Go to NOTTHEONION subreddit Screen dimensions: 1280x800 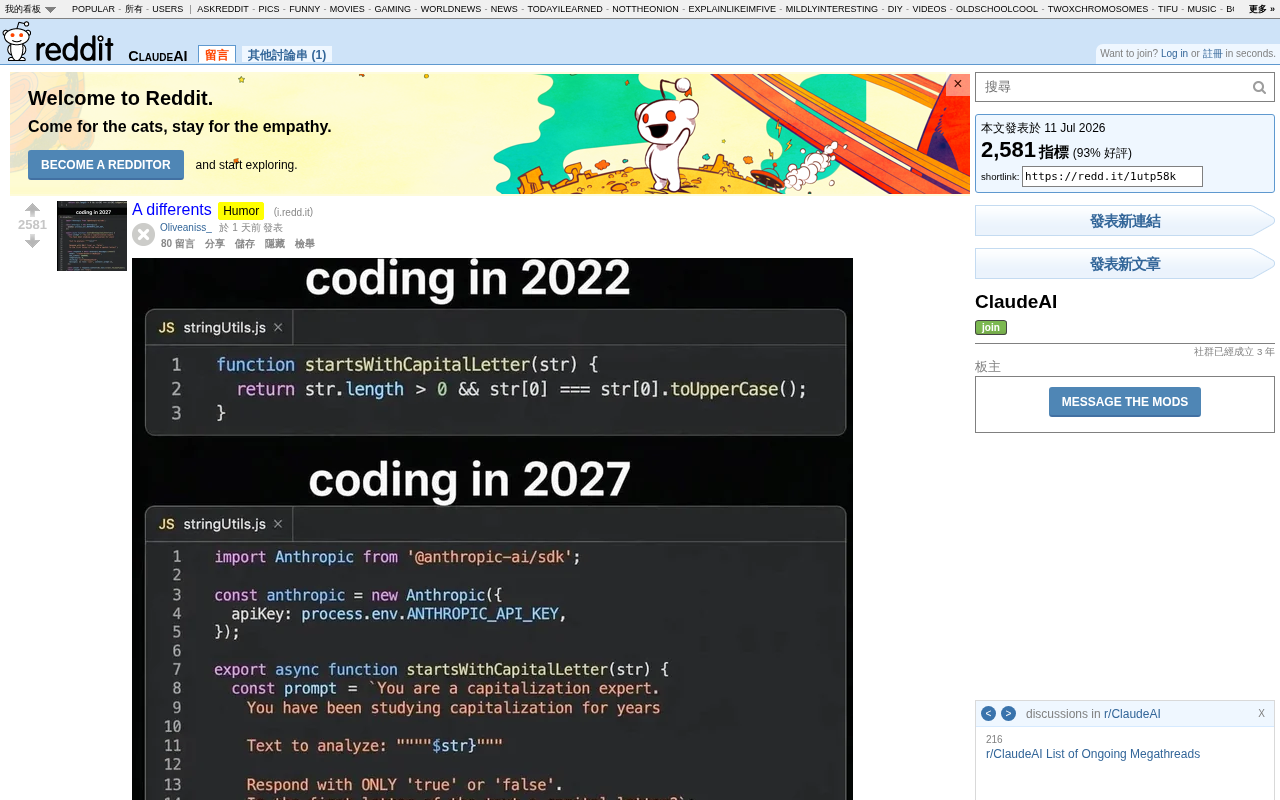(645, 9)
